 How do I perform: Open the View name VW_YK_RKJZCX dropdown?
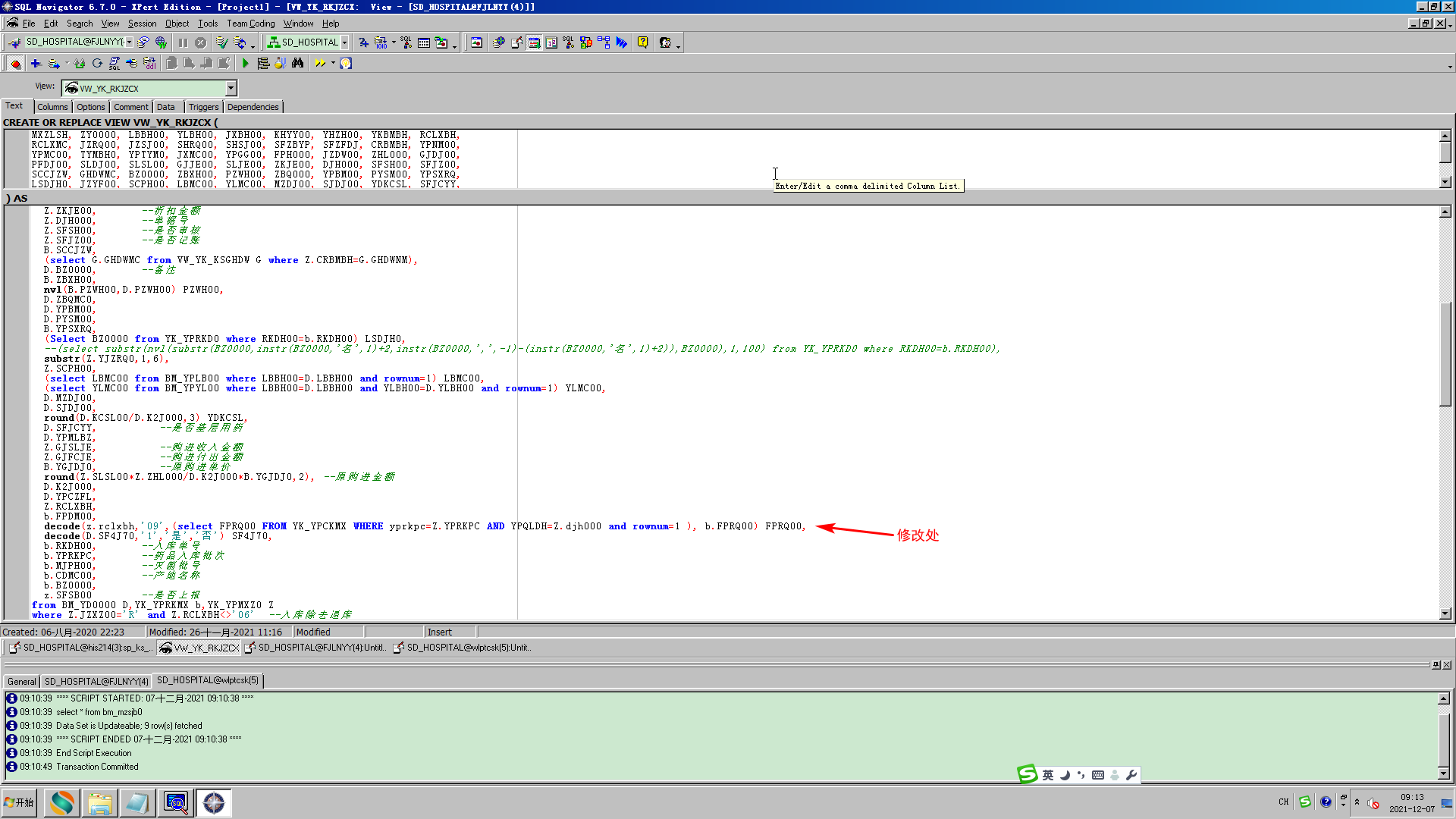(231, 89)
